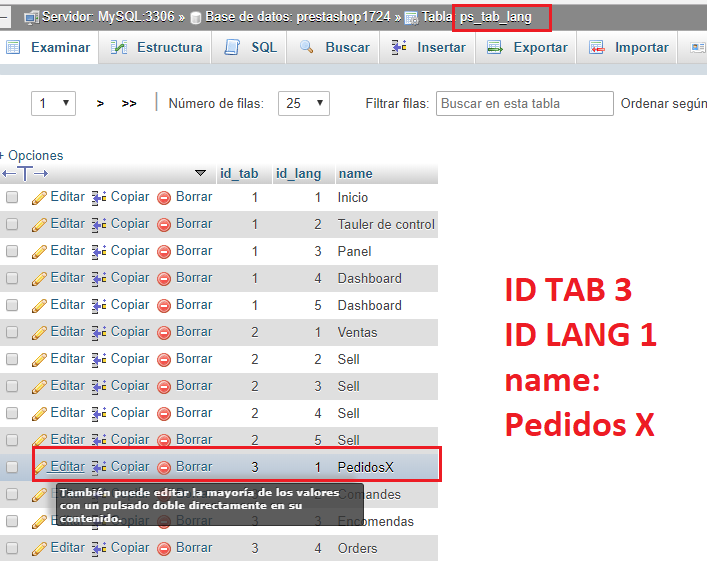
Task: Jump to last page with the >> button
Action: [x=129, y=104]
